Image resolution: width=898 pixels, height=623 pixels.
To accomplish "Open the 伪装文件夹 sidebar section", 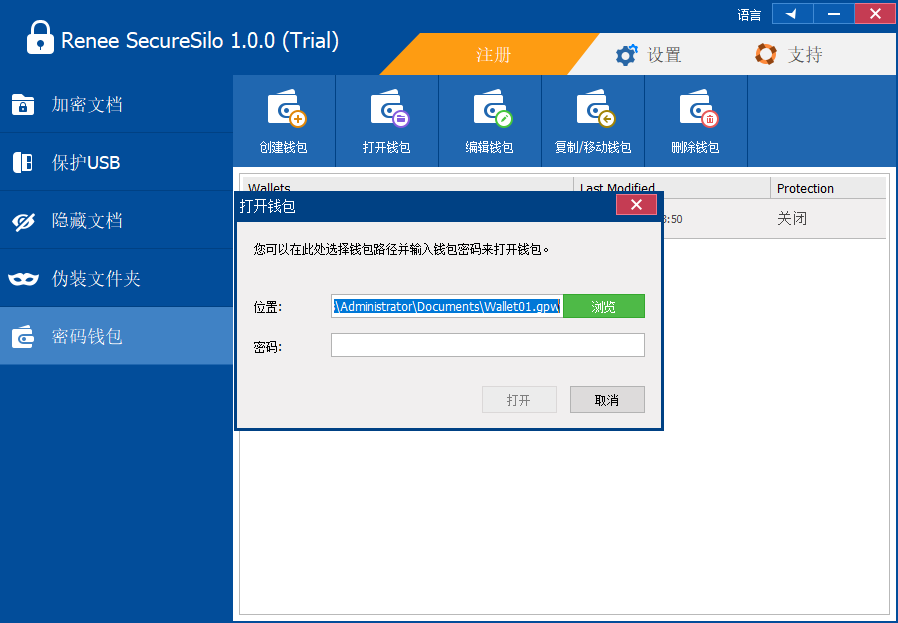I will pos(116,278).
